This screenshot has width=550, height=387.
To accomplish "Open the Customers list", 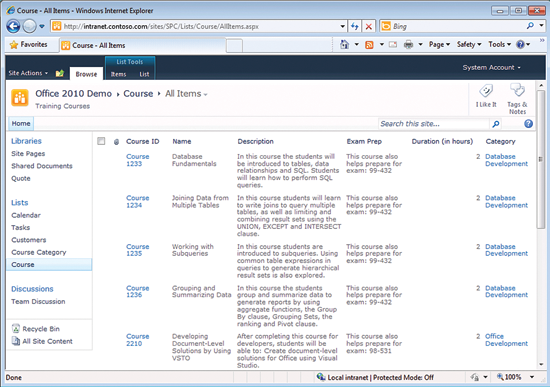I will [x=29, y=240].
